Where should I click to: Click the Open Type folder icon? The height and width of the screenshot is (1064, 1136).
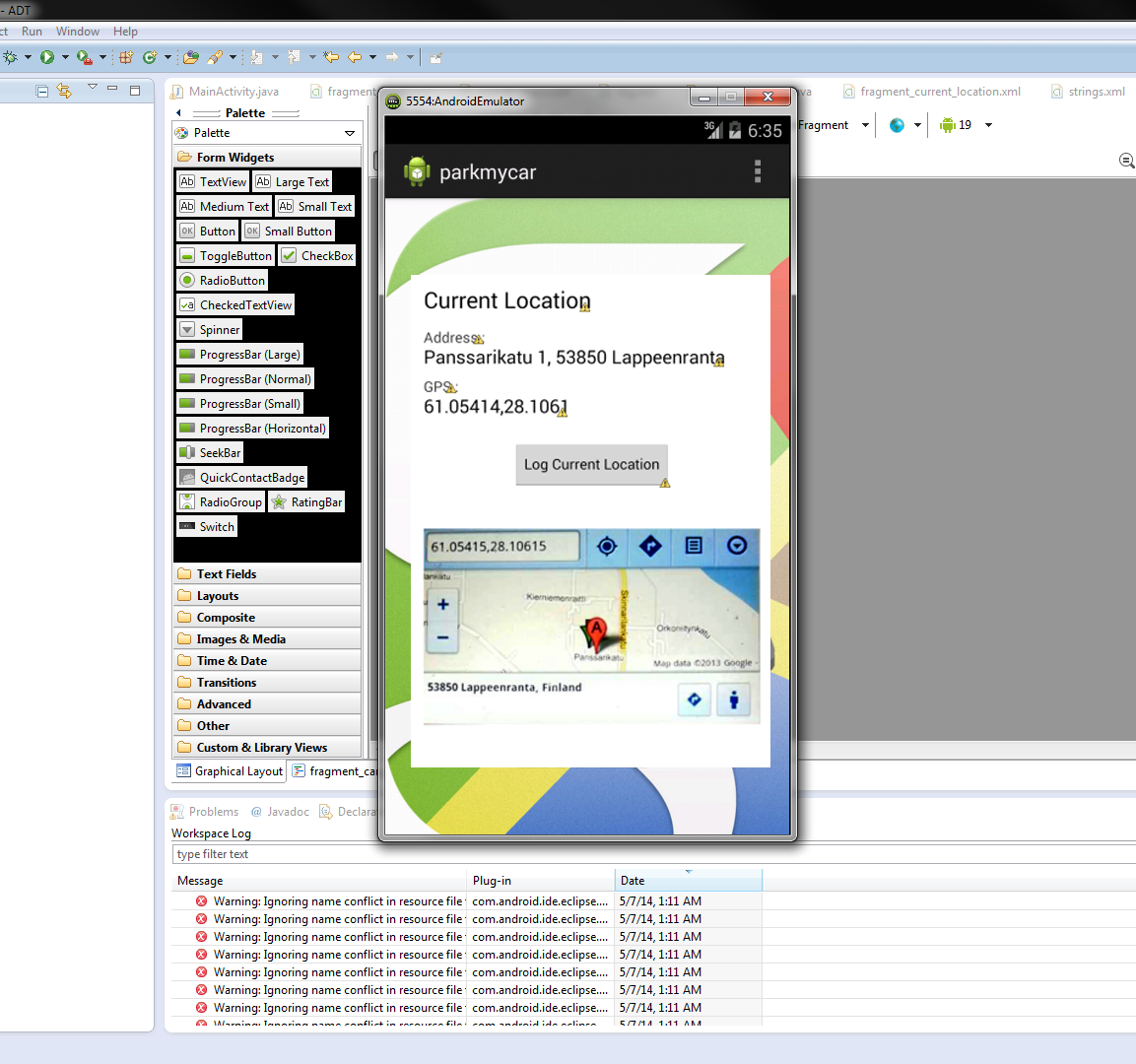click(x=191, y=57)
